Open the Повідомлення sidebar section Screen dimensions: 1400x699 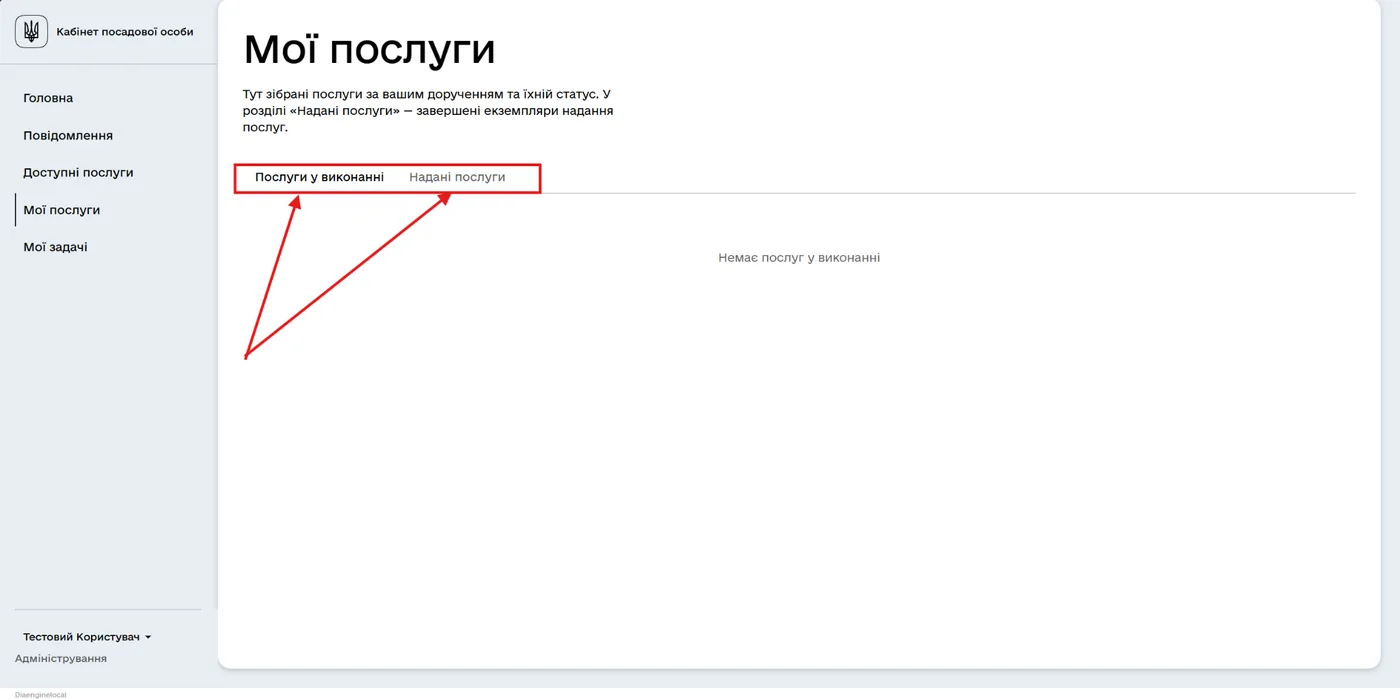point(68,135)
